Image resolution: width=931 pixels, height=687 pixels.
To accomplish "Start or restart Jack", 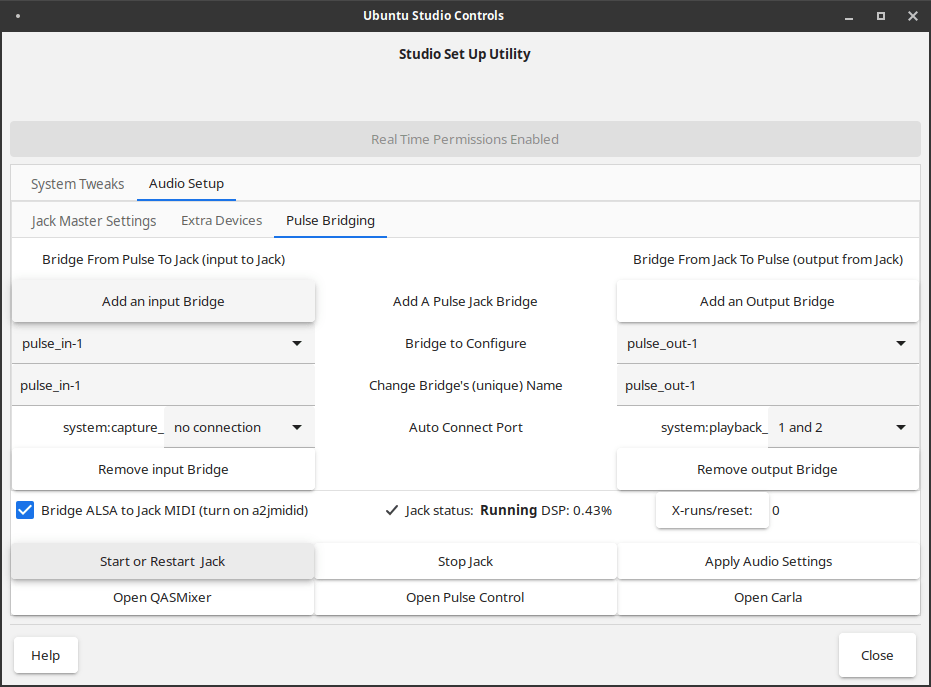I will click(x=163, y=561).
